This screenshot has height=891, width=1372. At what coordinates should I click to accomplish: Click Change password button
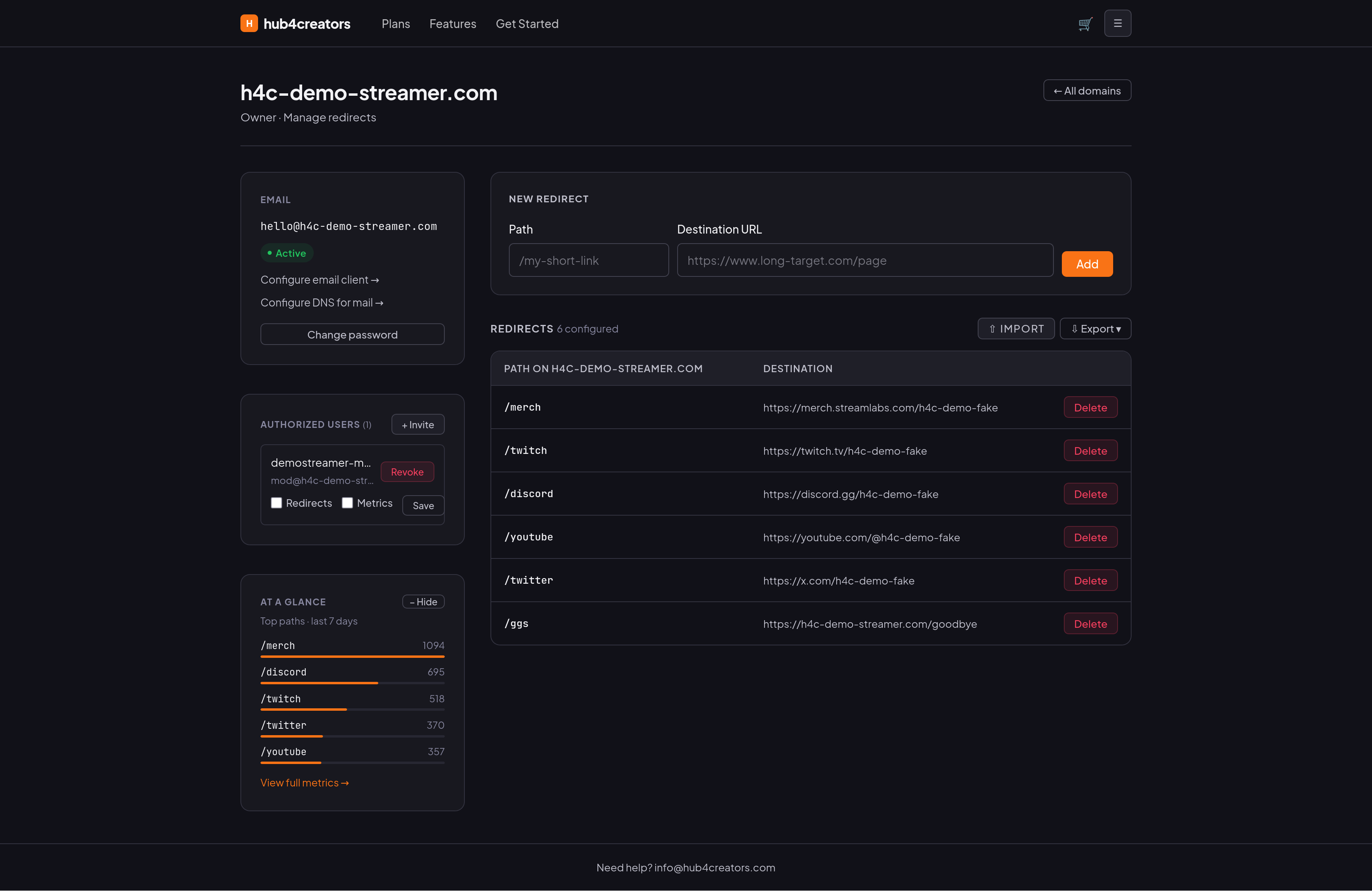click(x=352, y=334)
